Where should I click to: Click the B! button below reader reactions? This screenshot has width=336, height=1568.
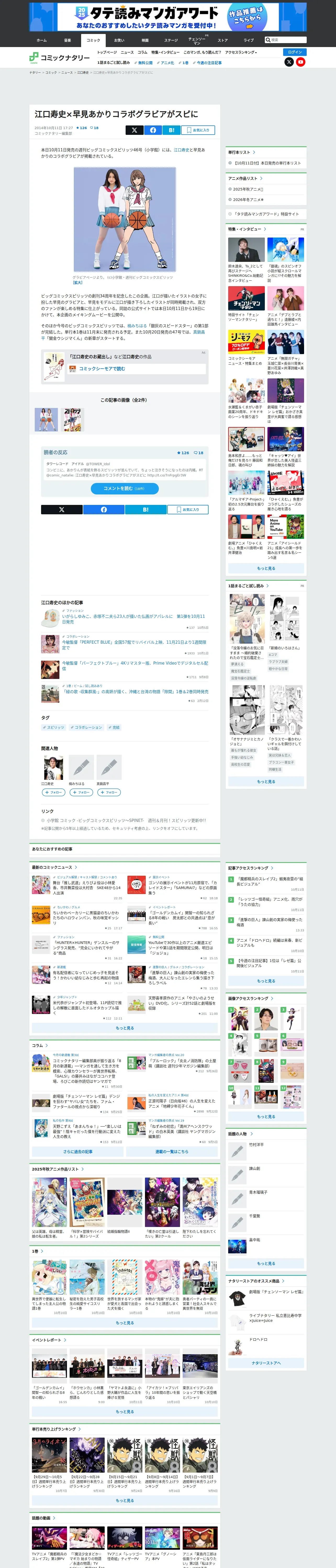point(146,510)
